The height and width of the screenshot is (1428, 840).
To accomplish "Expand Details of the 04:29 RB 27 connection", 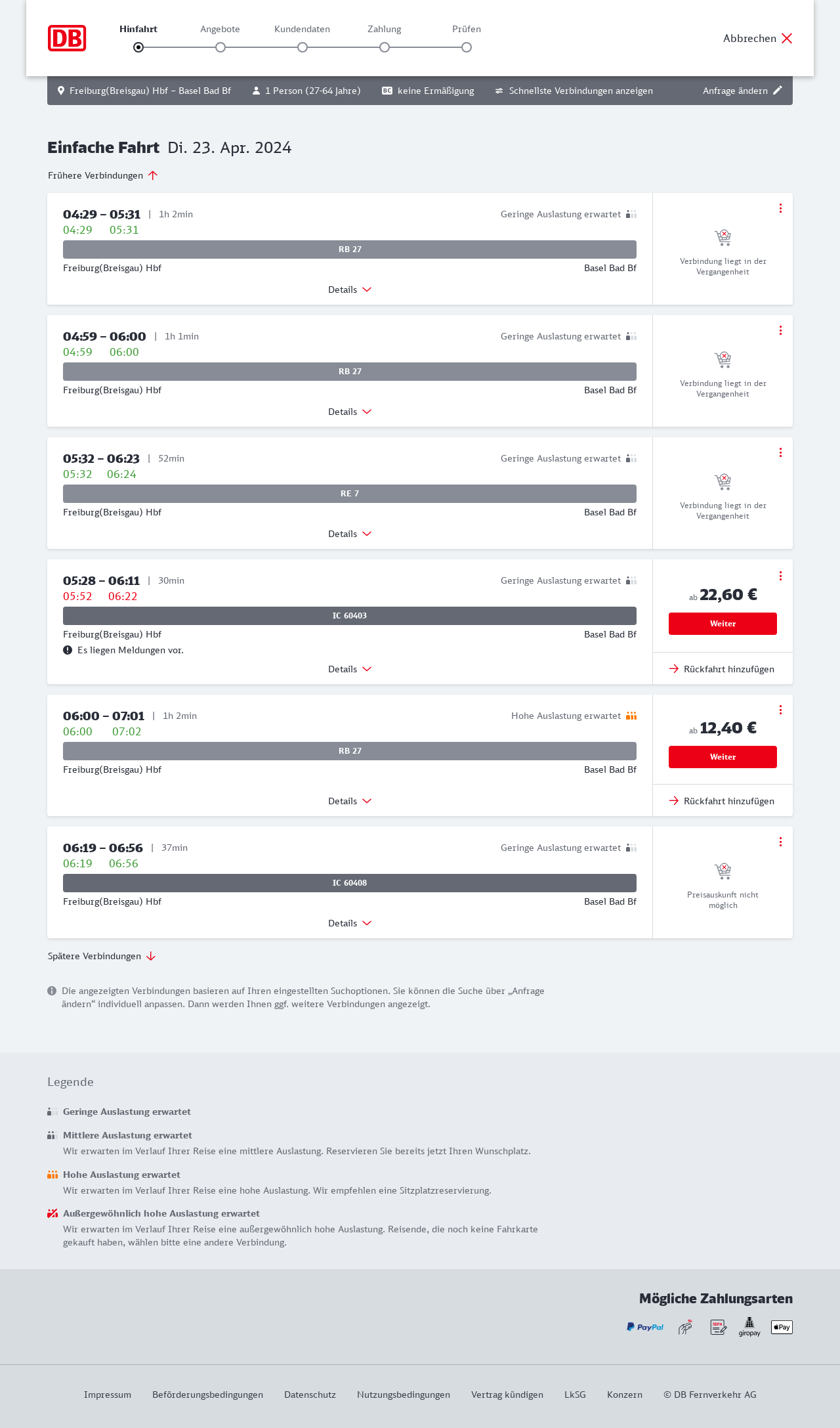I will tap(350, 290).
